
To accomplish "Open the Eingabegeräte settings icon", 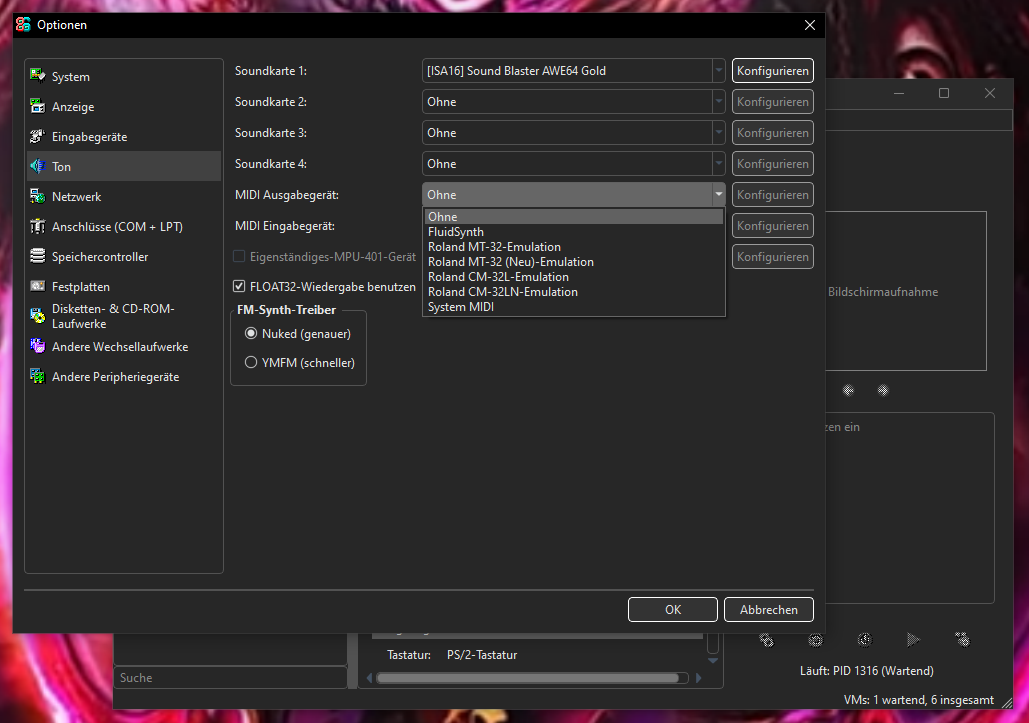I will coord(36,136).
